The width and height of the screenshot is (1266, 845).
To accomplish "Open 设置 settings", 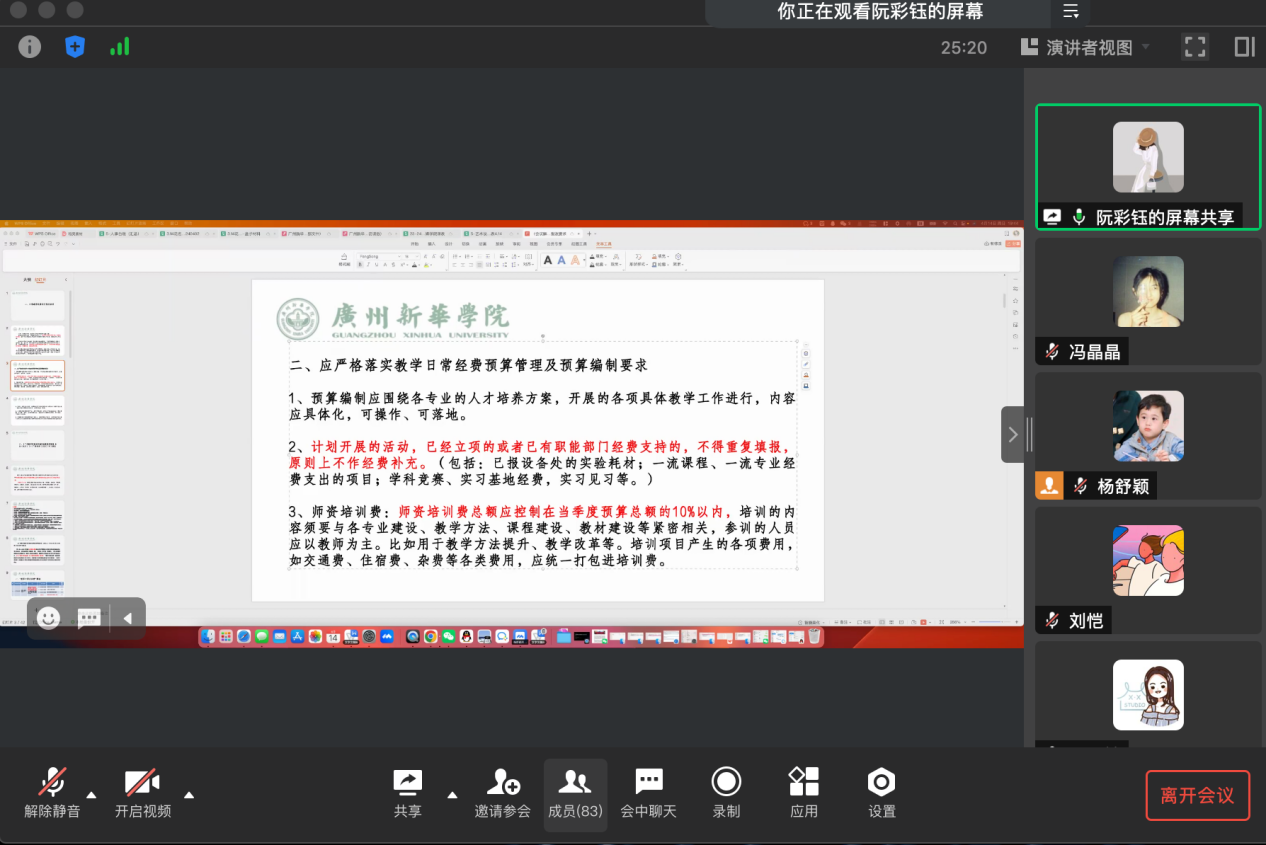I will pyautogui.click(x=881, y=794).
